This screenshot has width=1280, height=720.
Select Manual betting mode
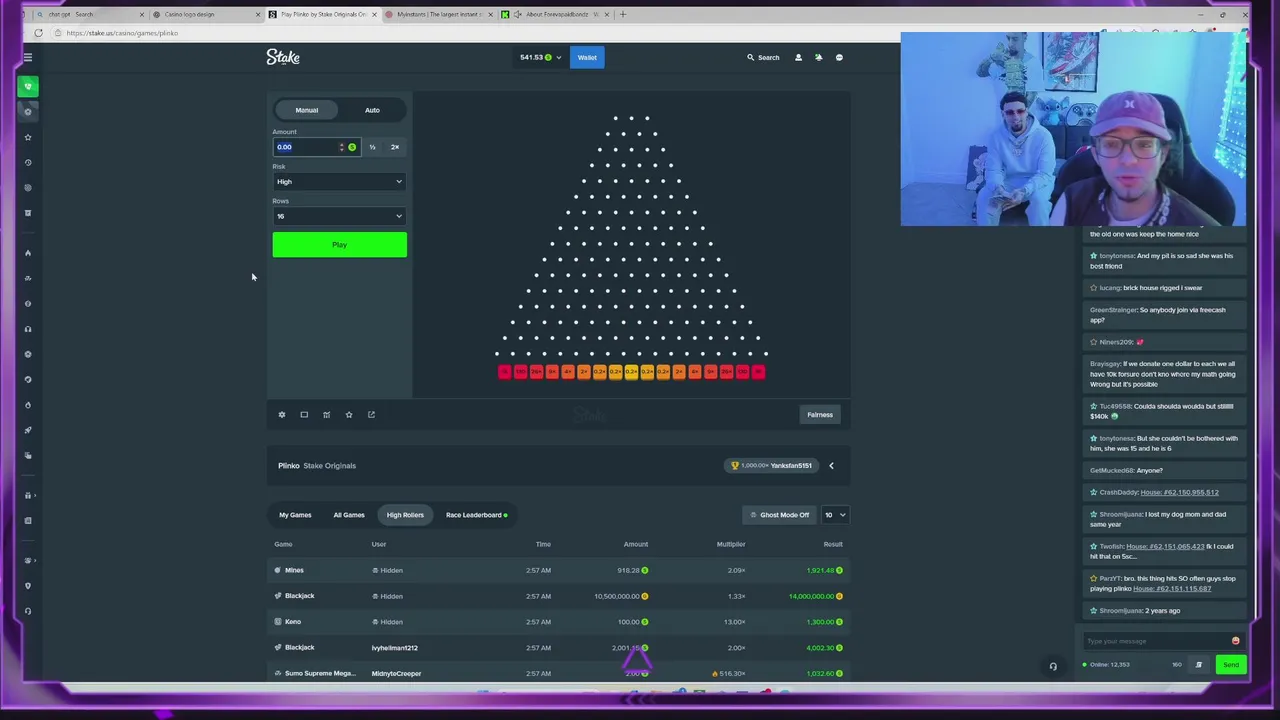pyautogui.click(x=307, y=110)
